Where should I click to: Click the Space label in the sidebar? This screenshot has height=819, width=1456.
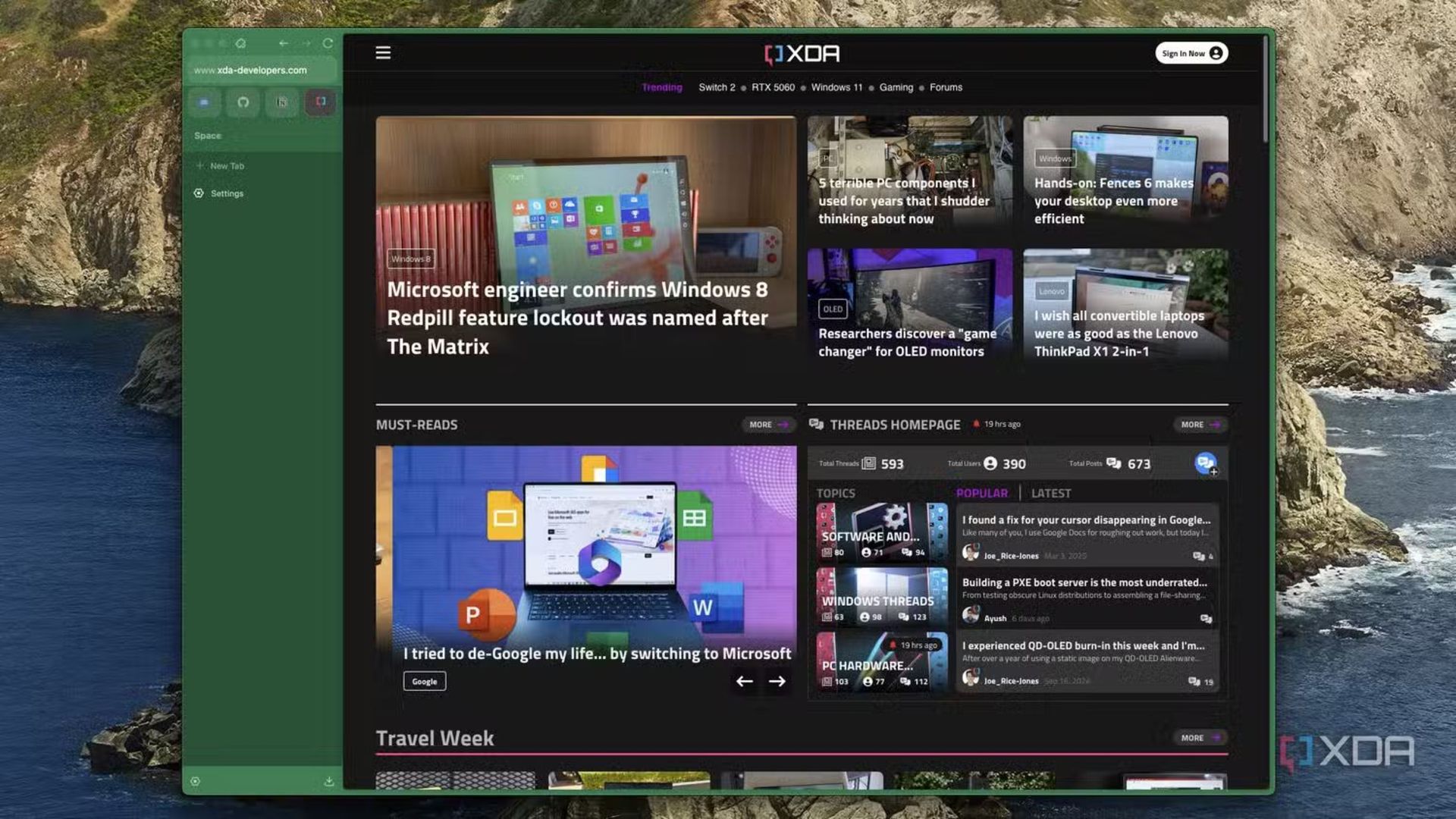tap(208, 136)
